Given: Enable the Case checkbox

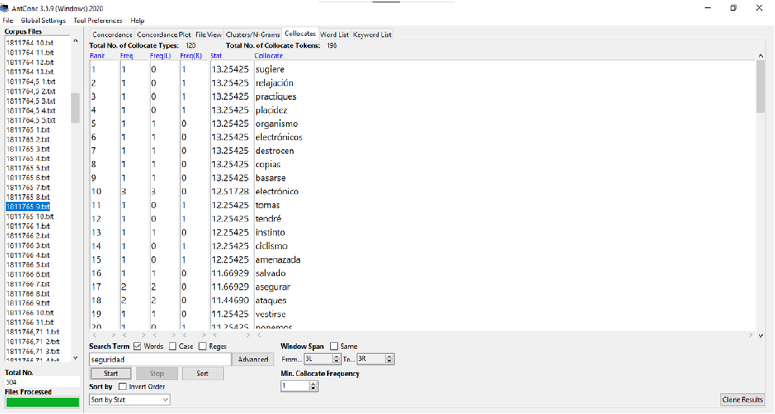Looking at the screenshot, I should point(171,346).
